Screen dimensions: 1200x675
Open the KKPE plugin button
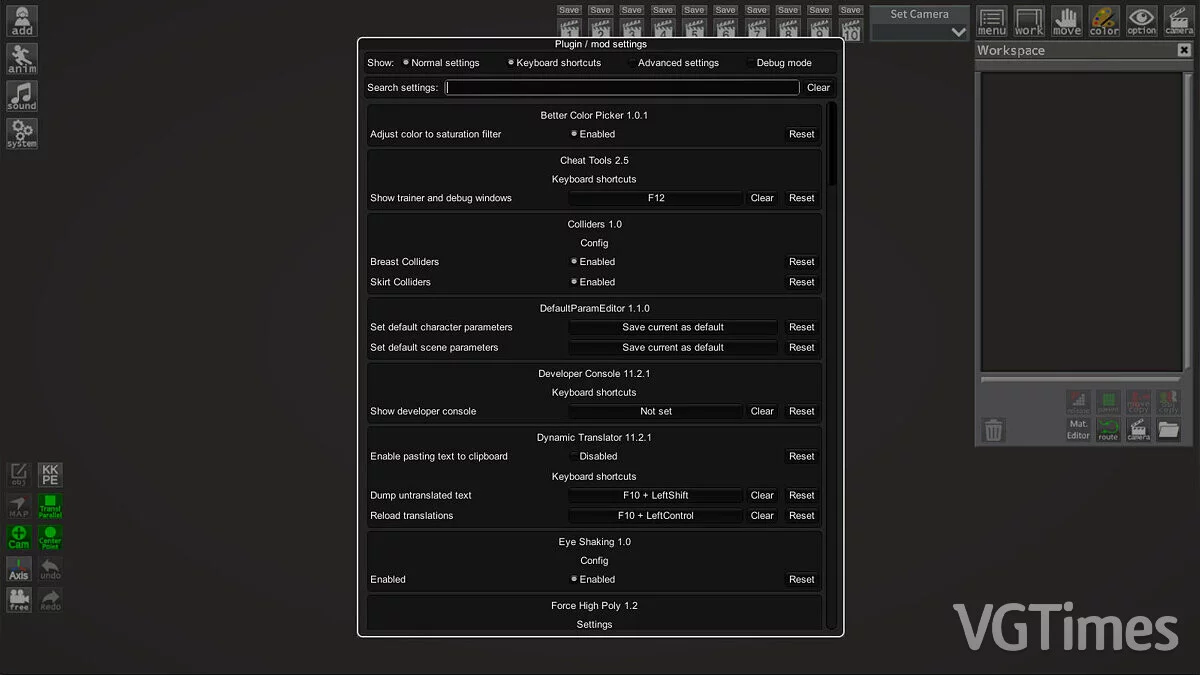coord(50,474)
